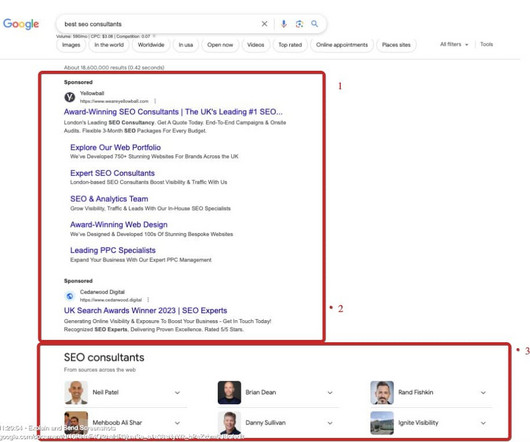Open Explore Our Web Portfolio sitelink
Viewport: 530px width, 442px height.
click(115, 147)
